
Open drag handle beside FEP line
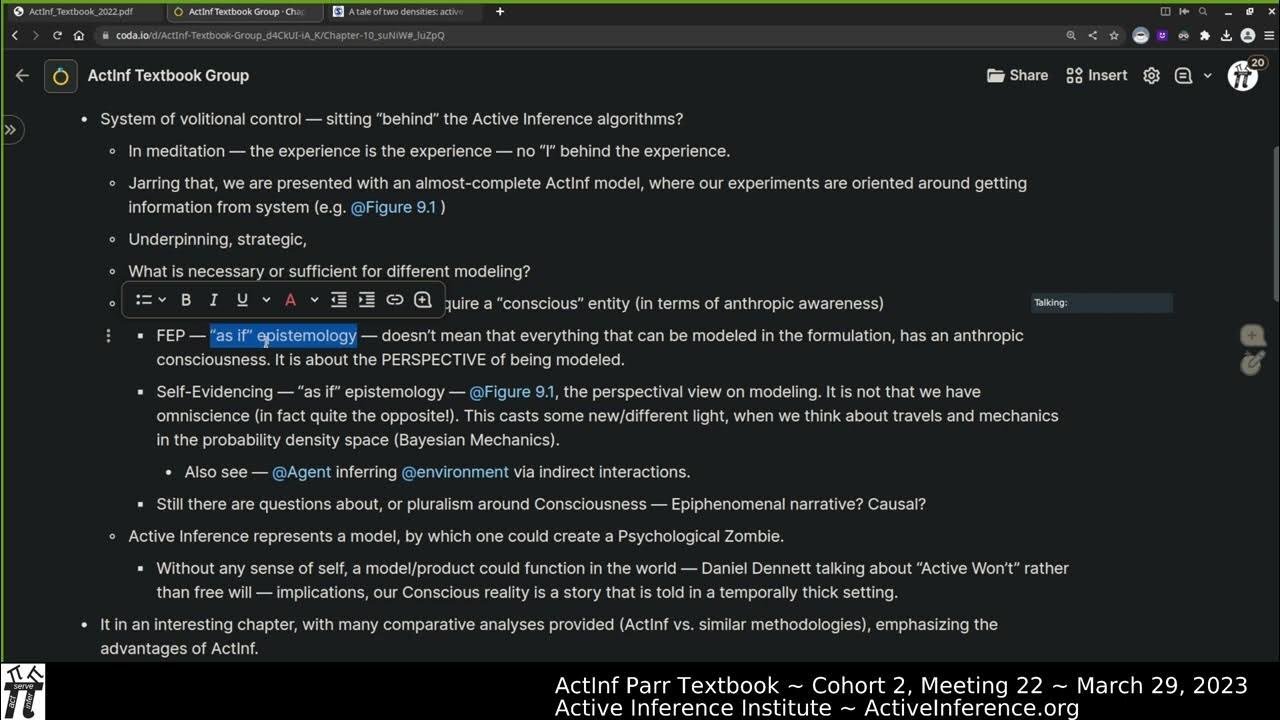pos(108,336)
